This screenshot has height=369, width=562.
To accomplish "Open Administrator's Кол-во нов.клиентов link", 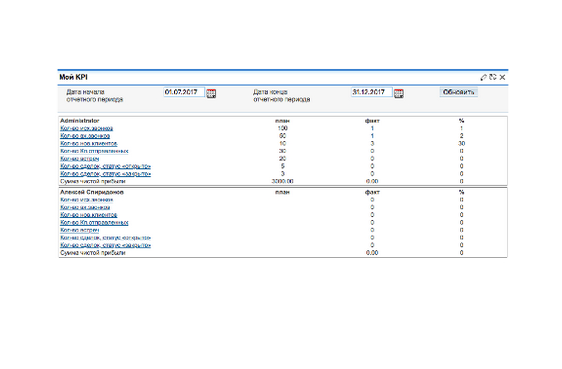I will tap(89, 143).
